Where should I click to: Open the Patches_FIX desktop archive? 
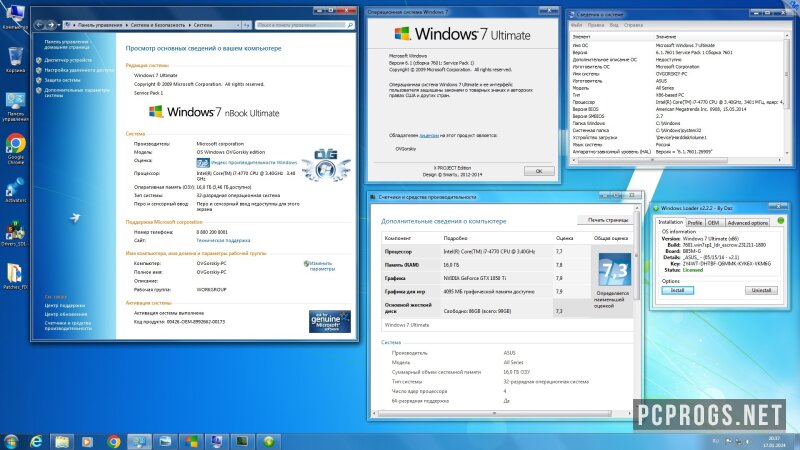15,277
